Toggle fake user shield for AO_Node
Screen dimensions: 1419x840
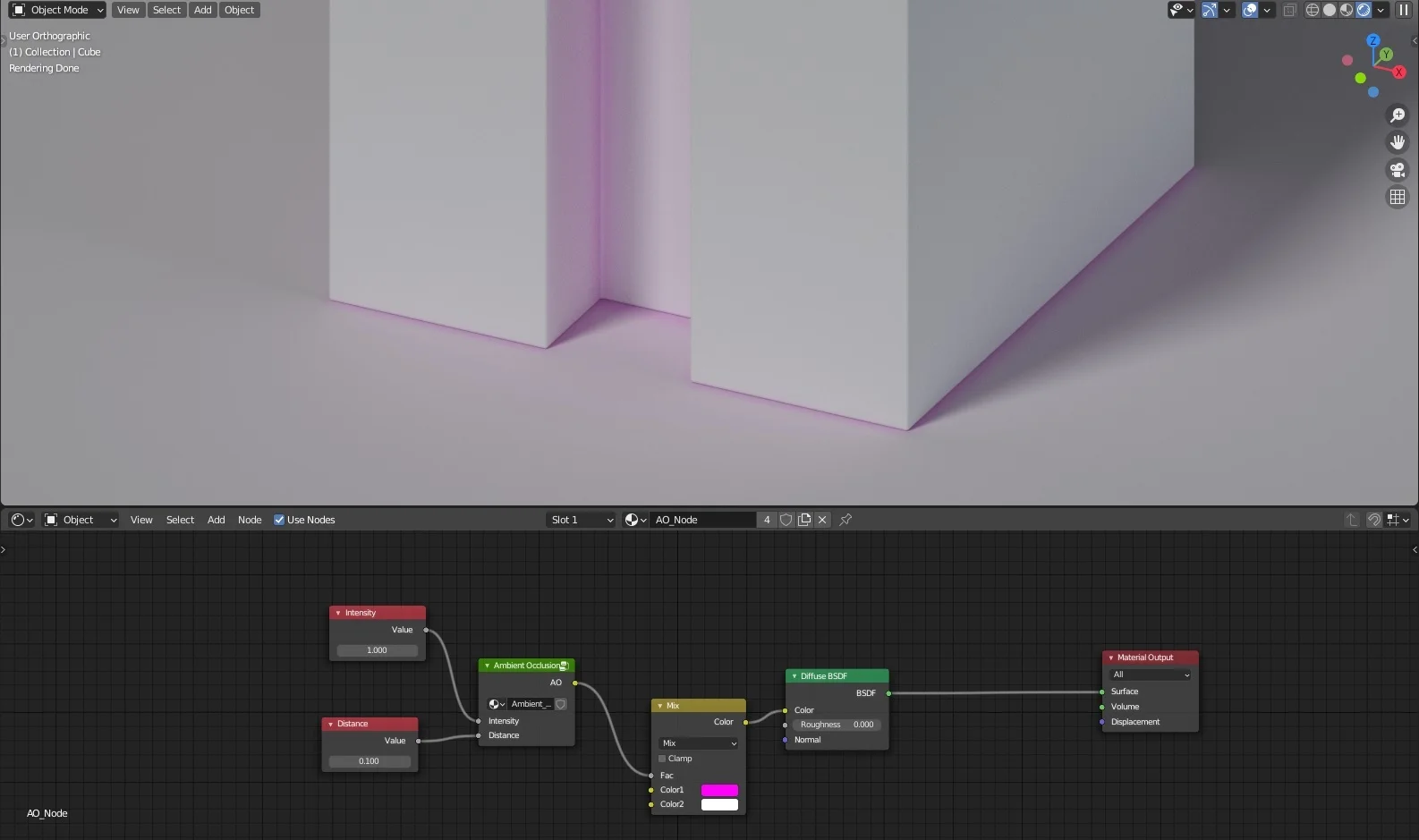[x=786, y=520]
